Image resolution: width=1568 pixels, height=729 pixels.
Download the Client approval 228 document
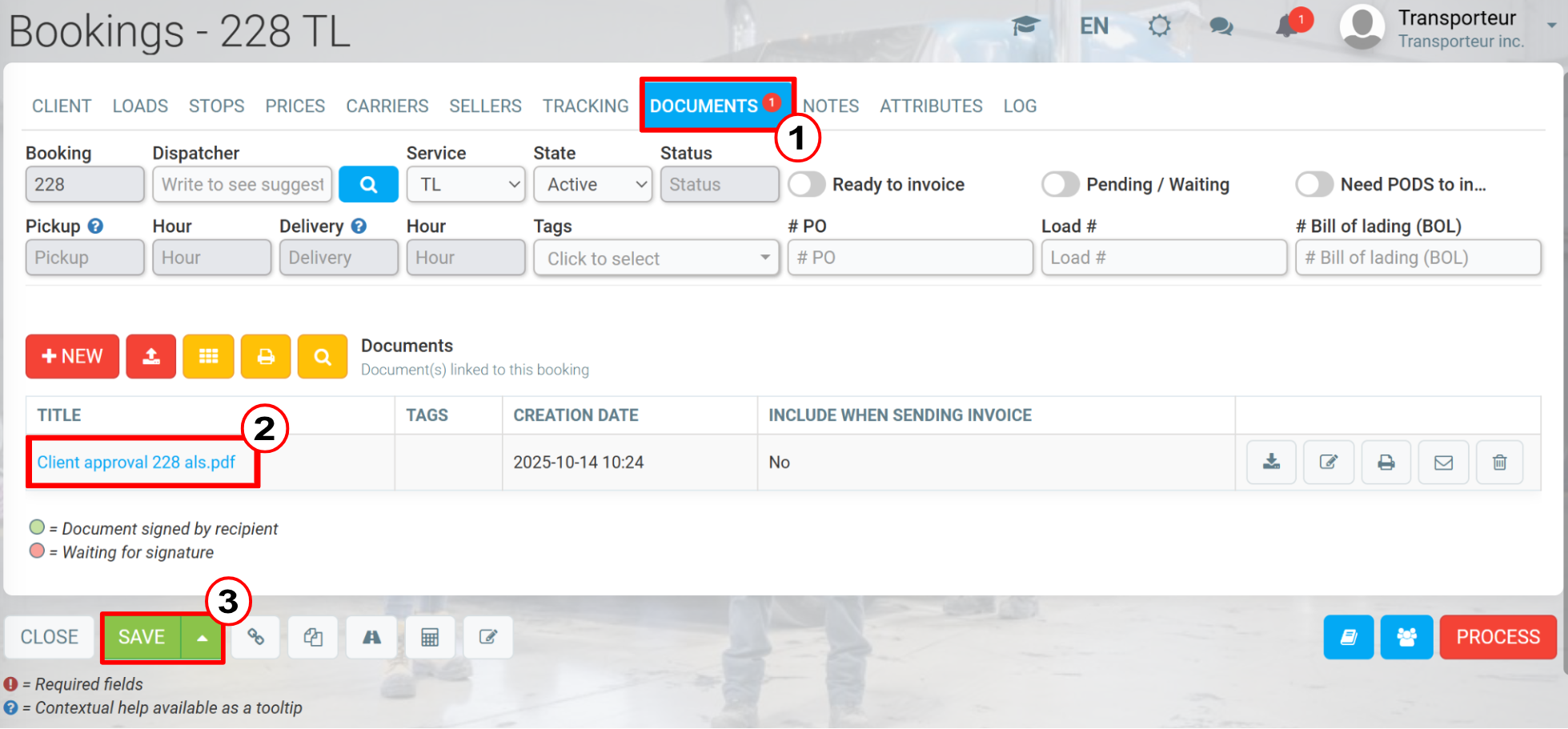pyautogui.click(x=1271, y=462)
